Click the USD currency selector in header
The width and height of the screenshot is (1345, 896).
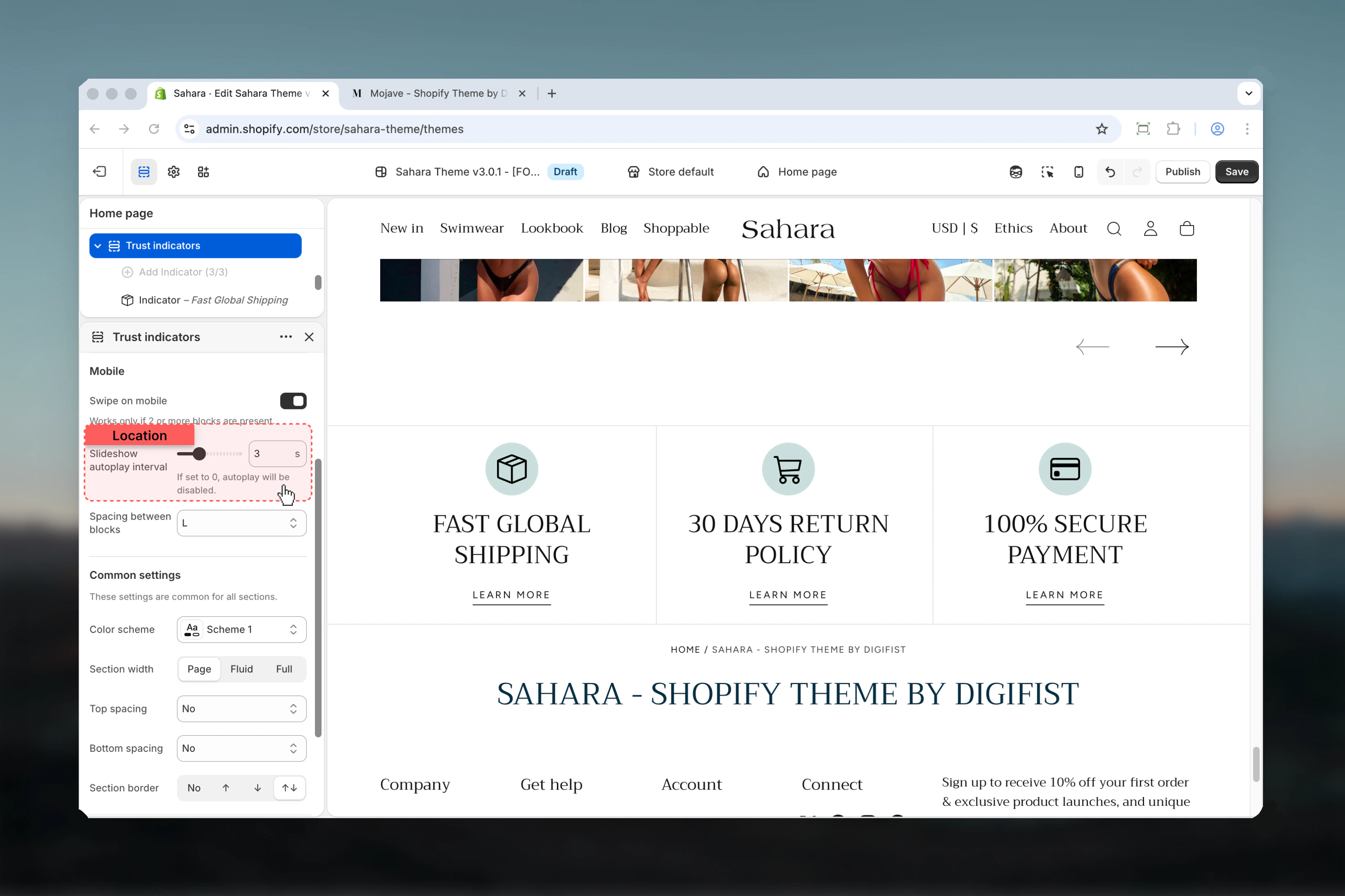point(955,229)
